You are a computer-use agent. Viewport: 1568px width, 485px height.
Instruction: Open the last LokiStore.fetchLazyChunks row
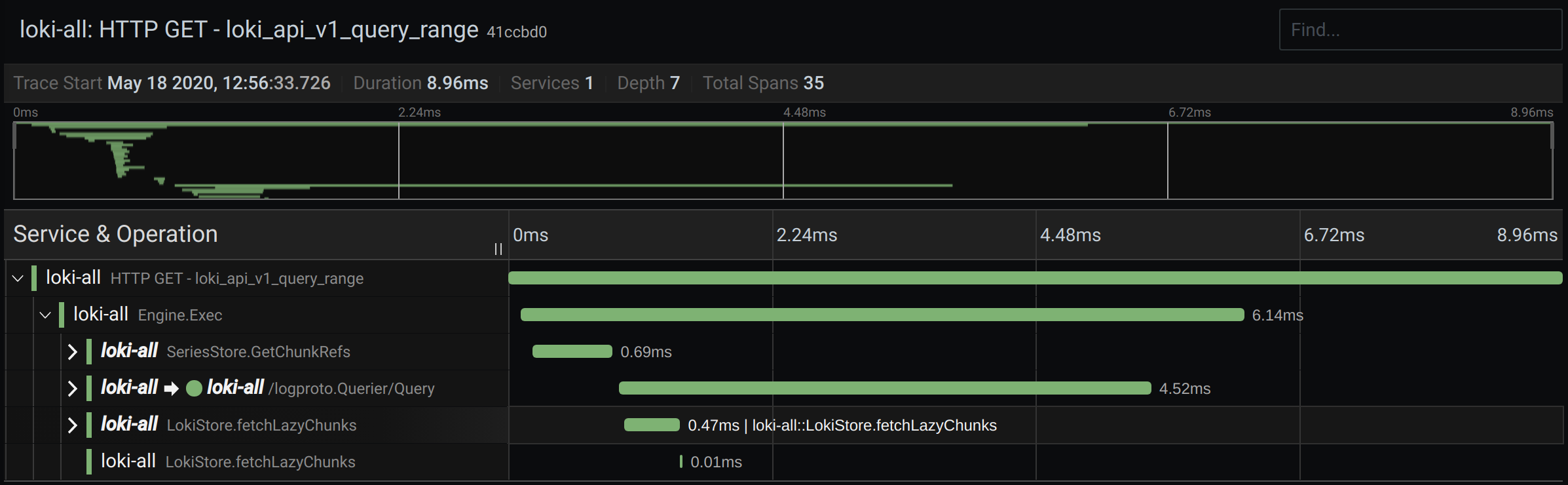(x=260, y=462)
